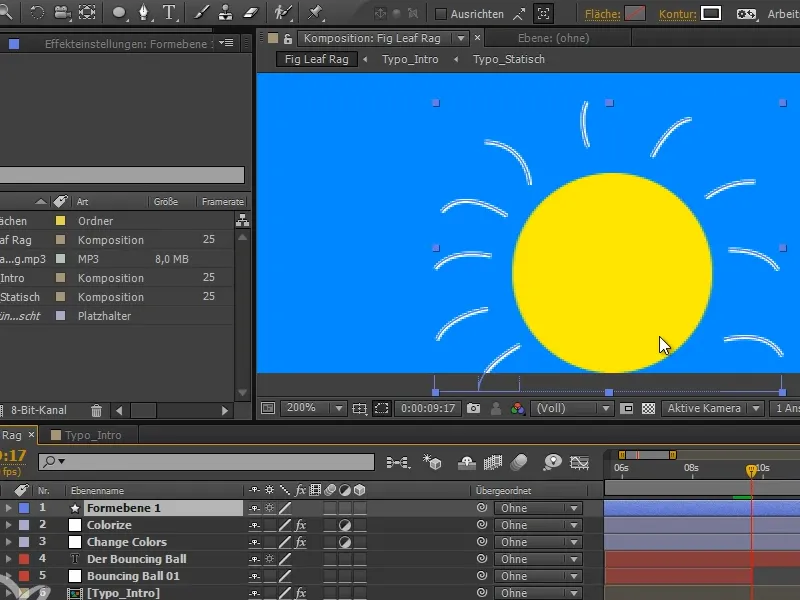Select the Puppet Pin tool
The image size is (800, 600).
click(x=316, y=12)
